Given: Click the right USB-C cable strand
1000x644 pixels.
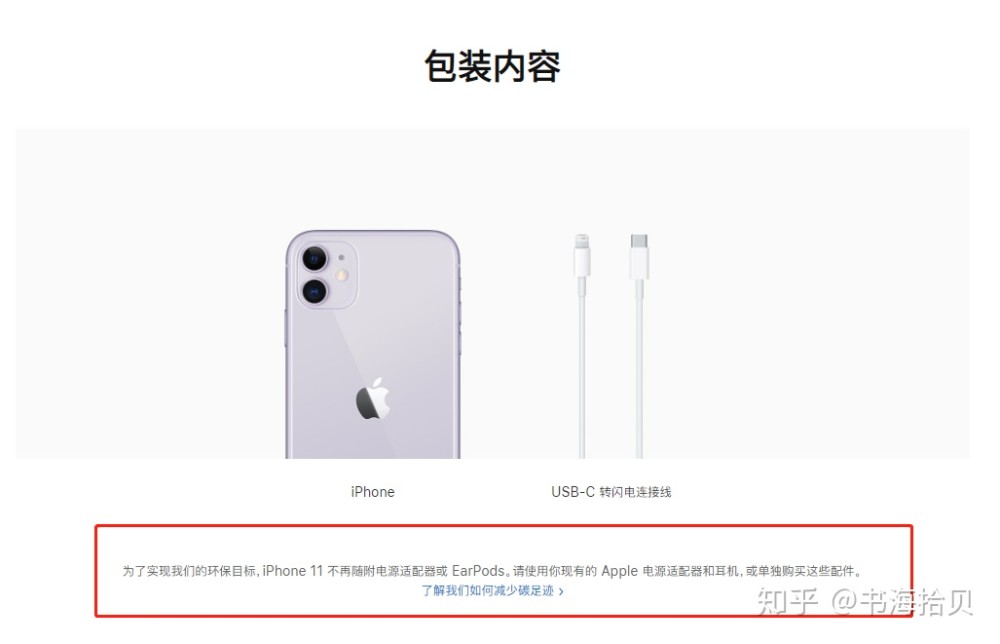Looking at the screenshot, I should [639, 369].
